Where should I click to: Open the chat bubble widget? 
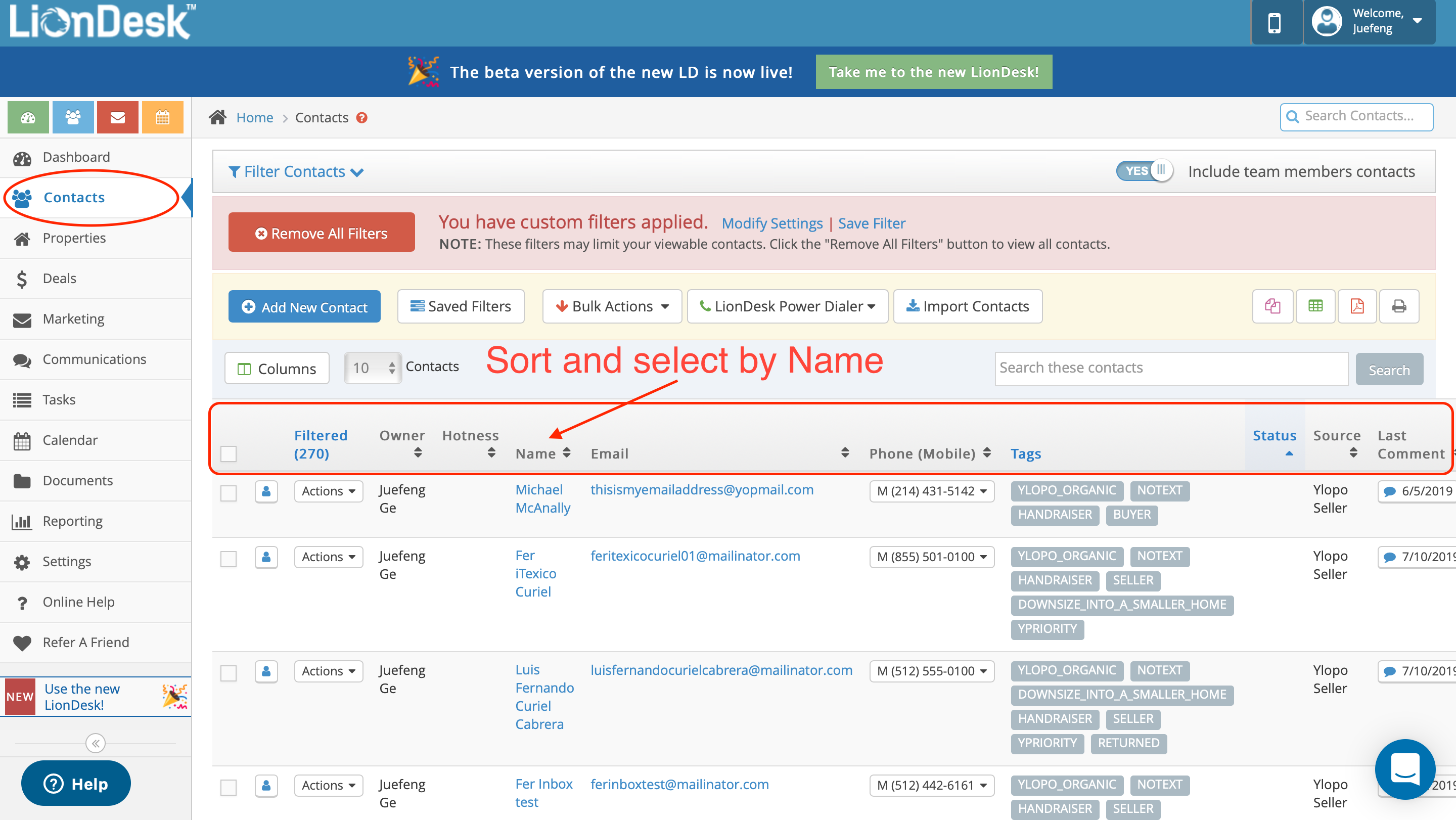coord(1404,768)
